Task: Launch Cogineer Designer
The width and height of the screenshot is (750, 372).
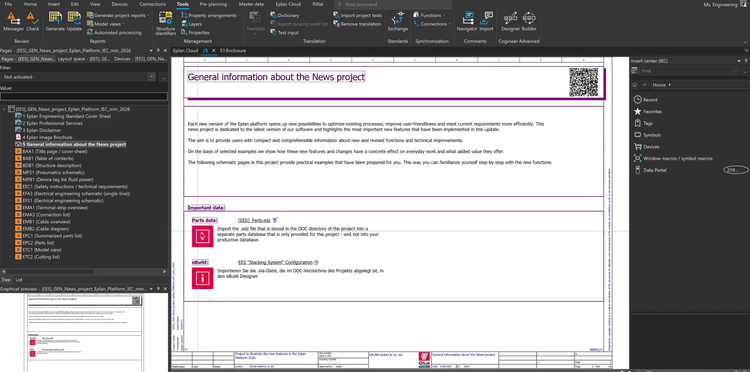Action: [510, 22]
